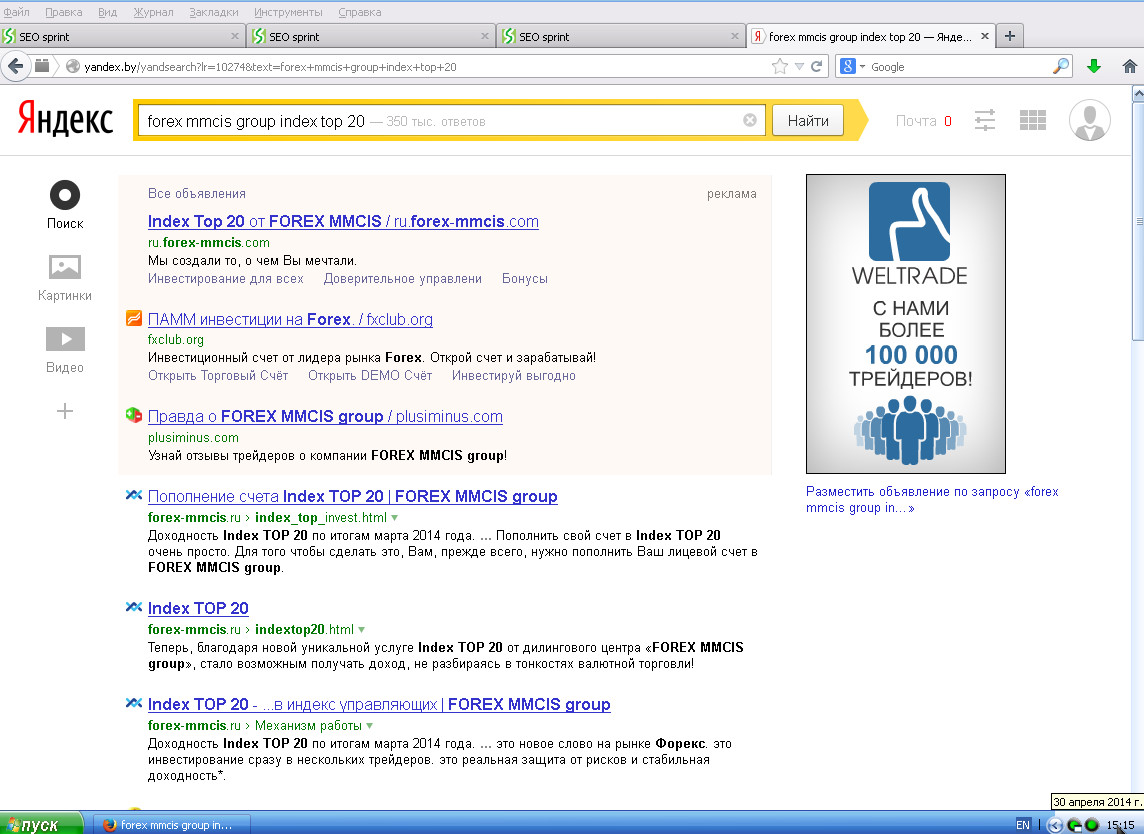The width and height of the screenshot is (1144, 834).
Task: Open the Вид menu
Action: 107,12
